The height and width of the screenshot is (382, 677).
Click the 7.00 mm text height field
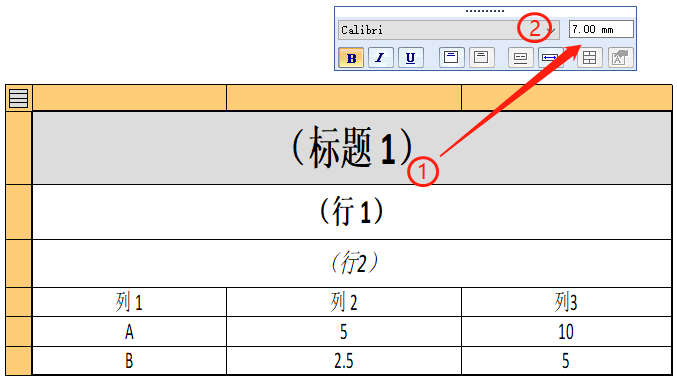pos(601,29)
